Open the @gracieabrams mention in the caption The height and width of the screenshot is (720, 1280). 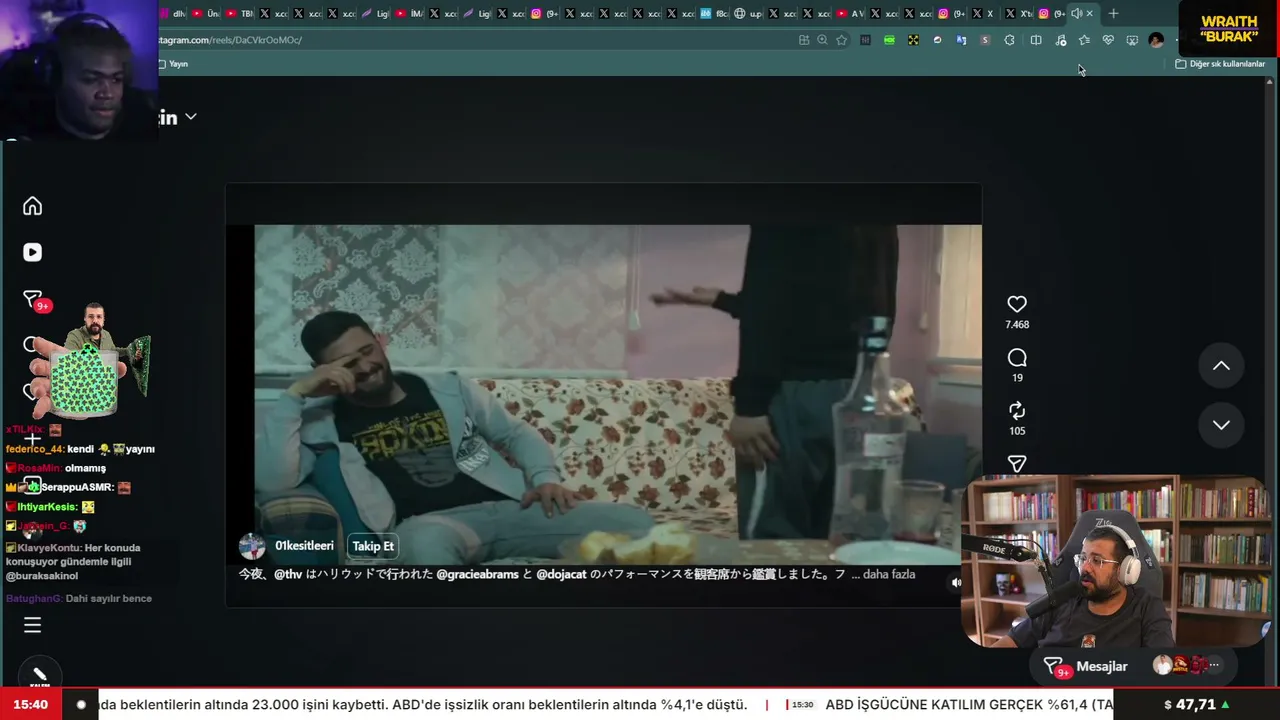tap(478, 574)
